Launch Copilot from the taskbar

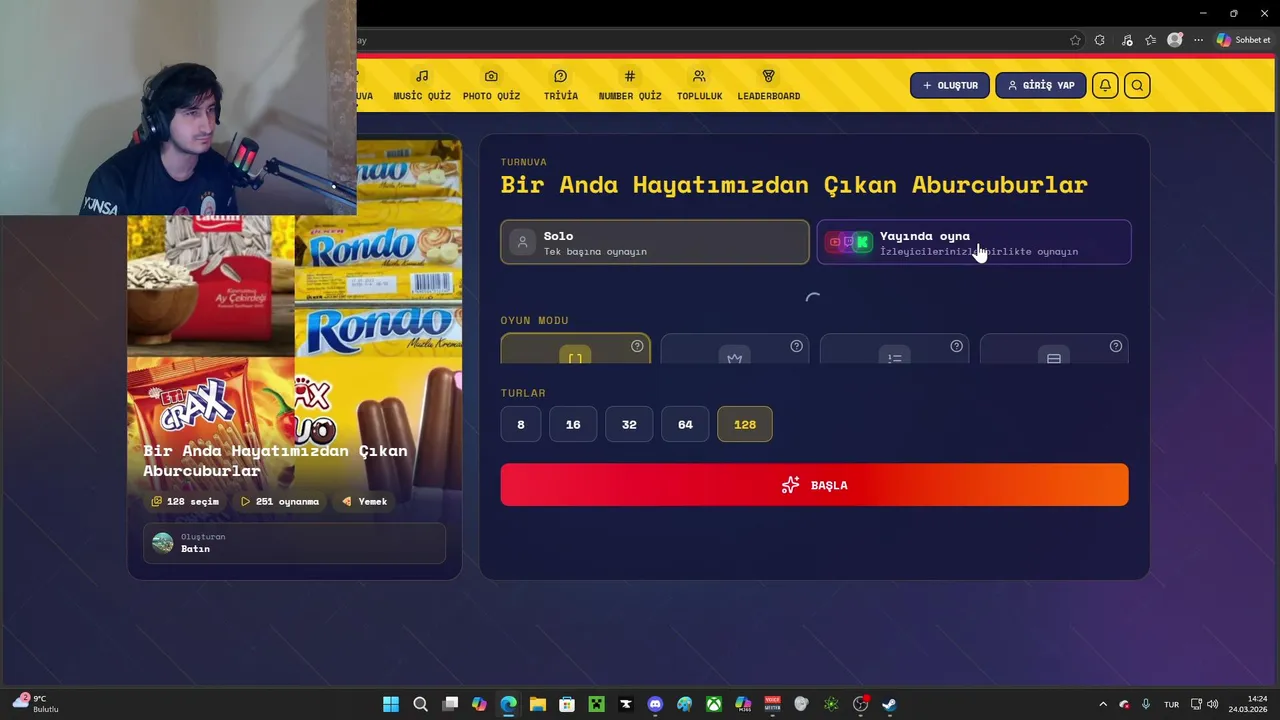pos(479,704)
